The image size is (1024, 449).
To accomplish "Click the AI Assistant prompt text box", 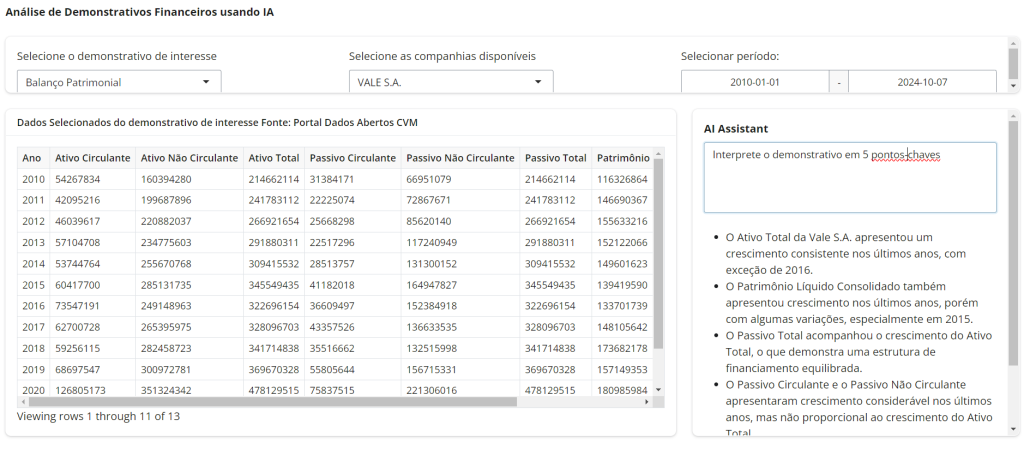I will click(850, 178).
